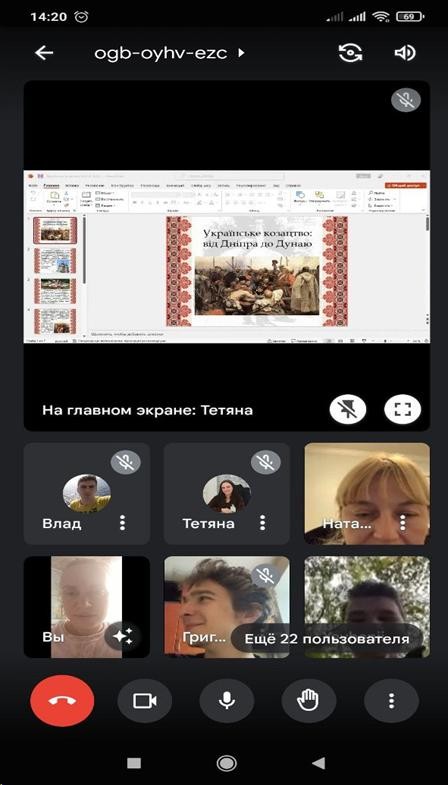Open more options in bottom call bar
This screenshot has height=785, width=448.
[391, 700]
